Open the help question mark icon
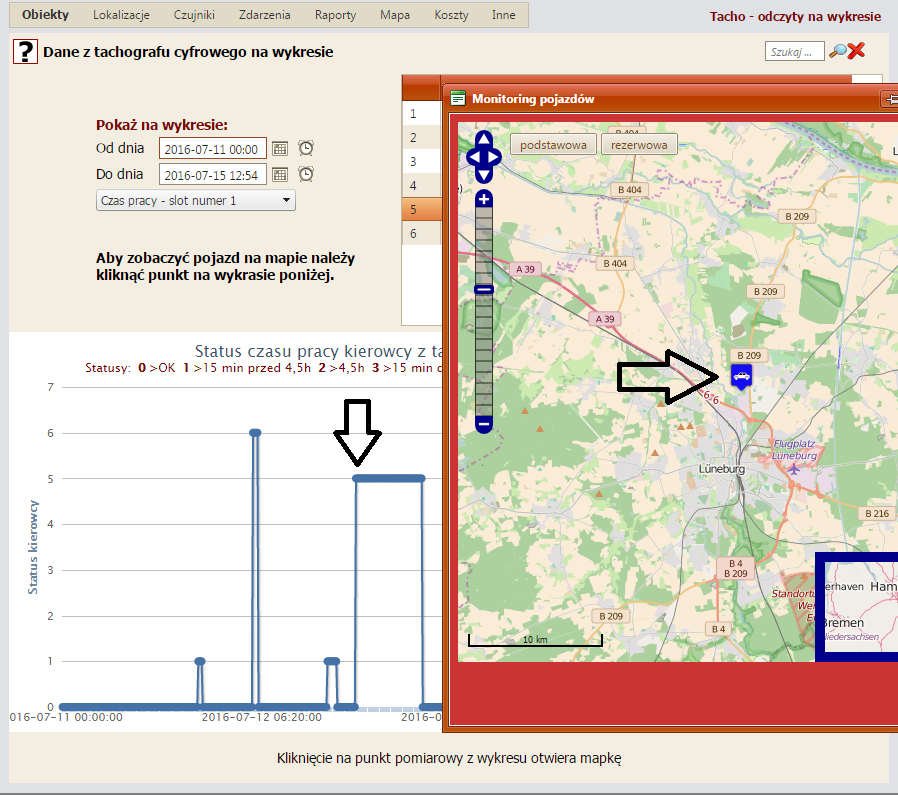The height and width of the screenshot is (795, 898). click(x=25, y=52)
